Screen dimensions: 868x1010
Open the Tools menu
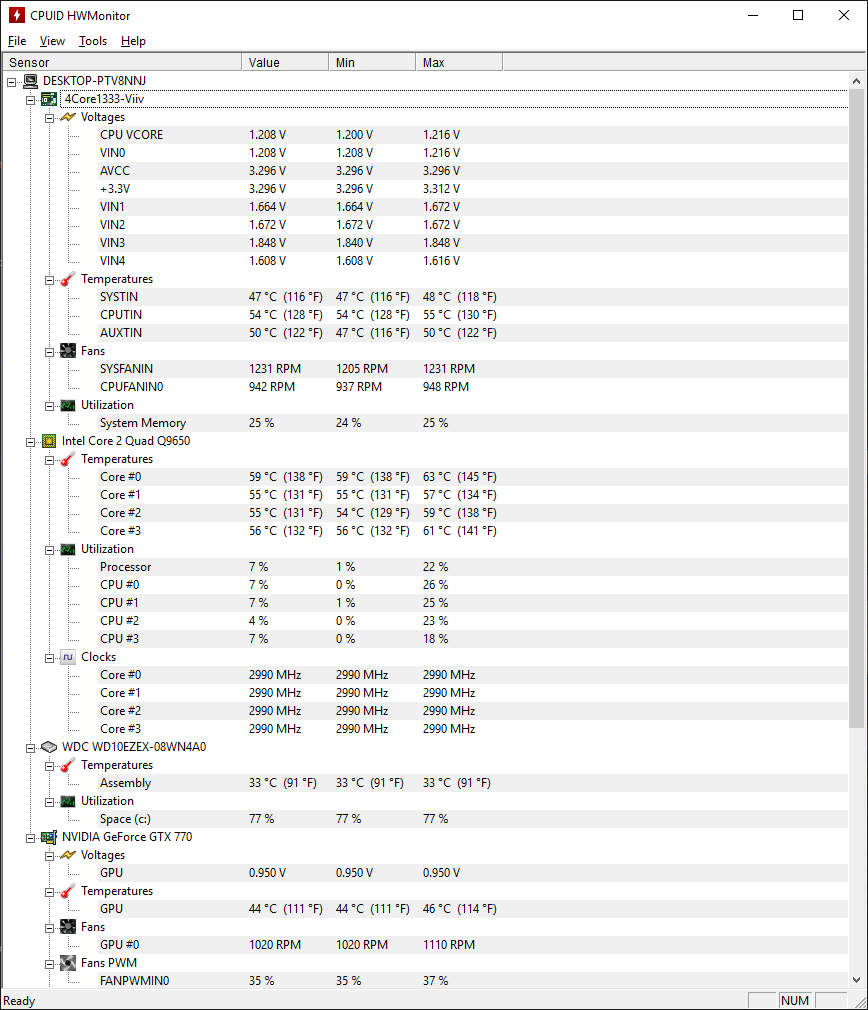coord(93,41)
